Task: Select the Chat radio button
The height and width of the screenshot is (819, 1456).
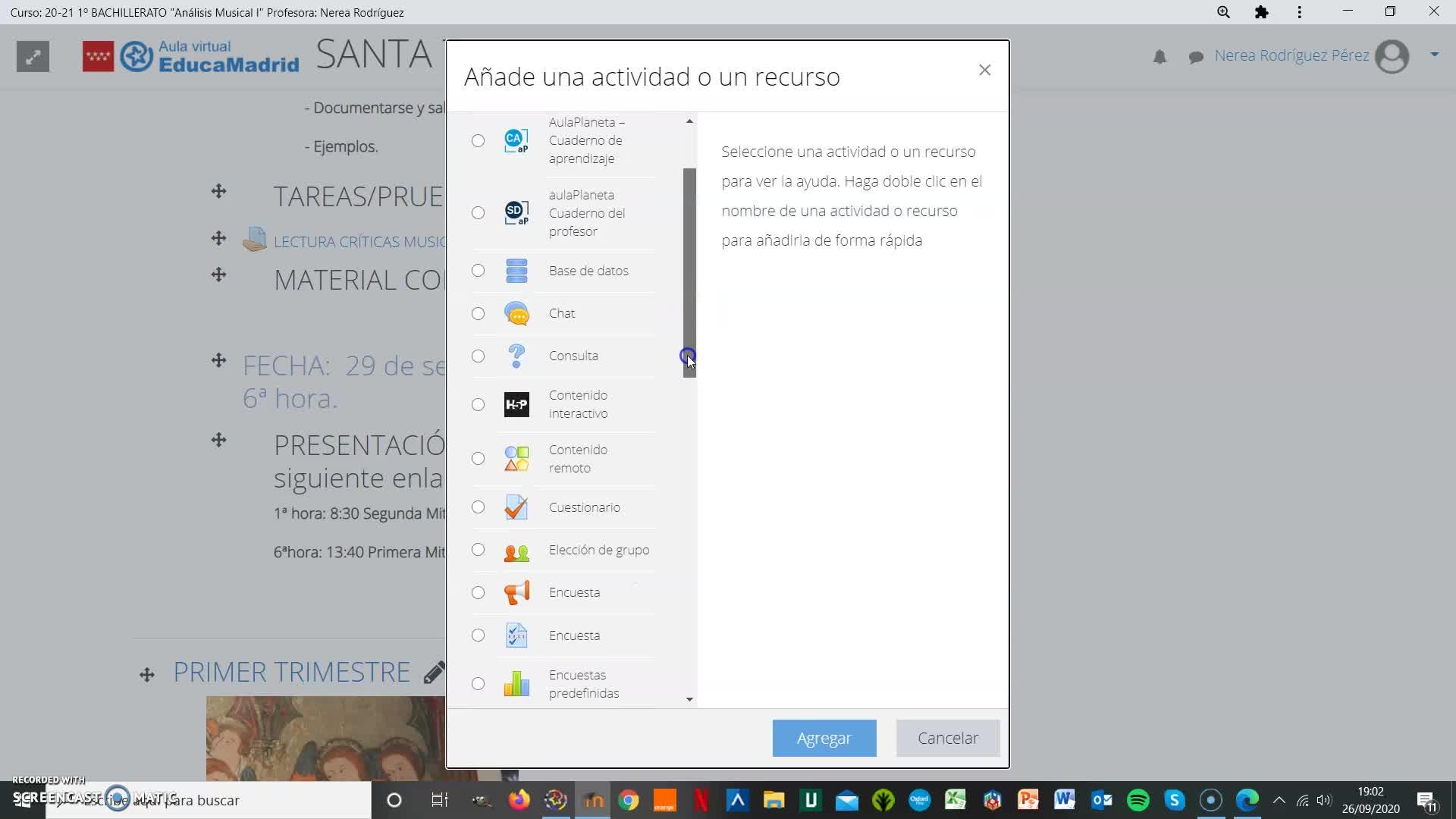Action: [478, 313]
